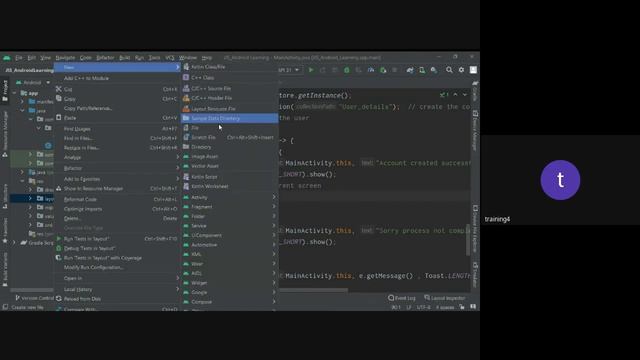640x360 pixels.
Task: Click the green Debug bug toolbar icon
Action: (x=347, y=70)
